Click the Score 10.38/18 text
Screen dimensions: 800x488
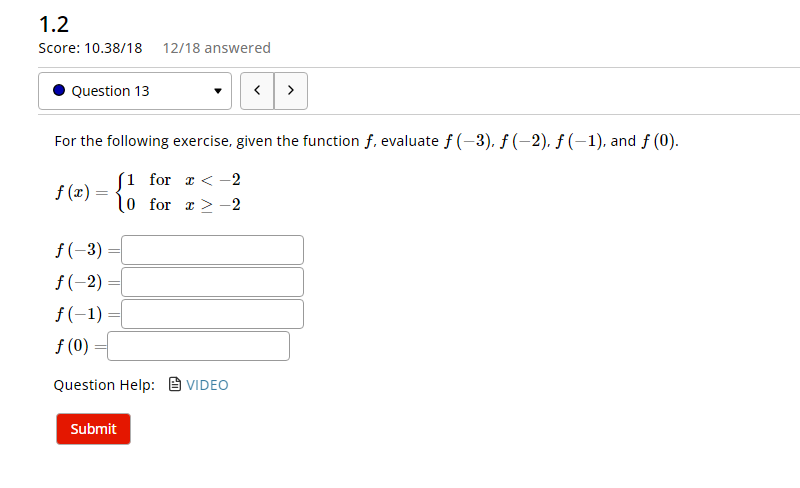pos(90,48)
